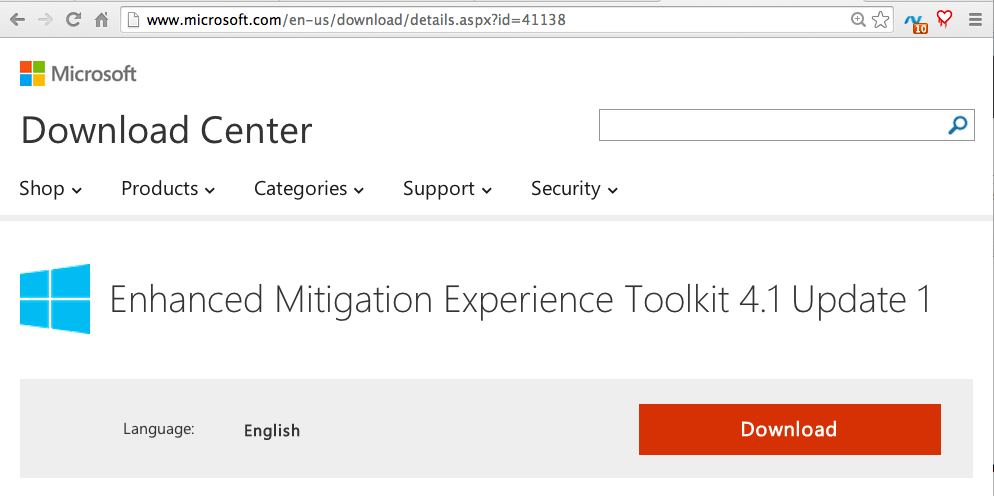Open the Security menu
Screen dimensions: 994x496
click(574, 188)
